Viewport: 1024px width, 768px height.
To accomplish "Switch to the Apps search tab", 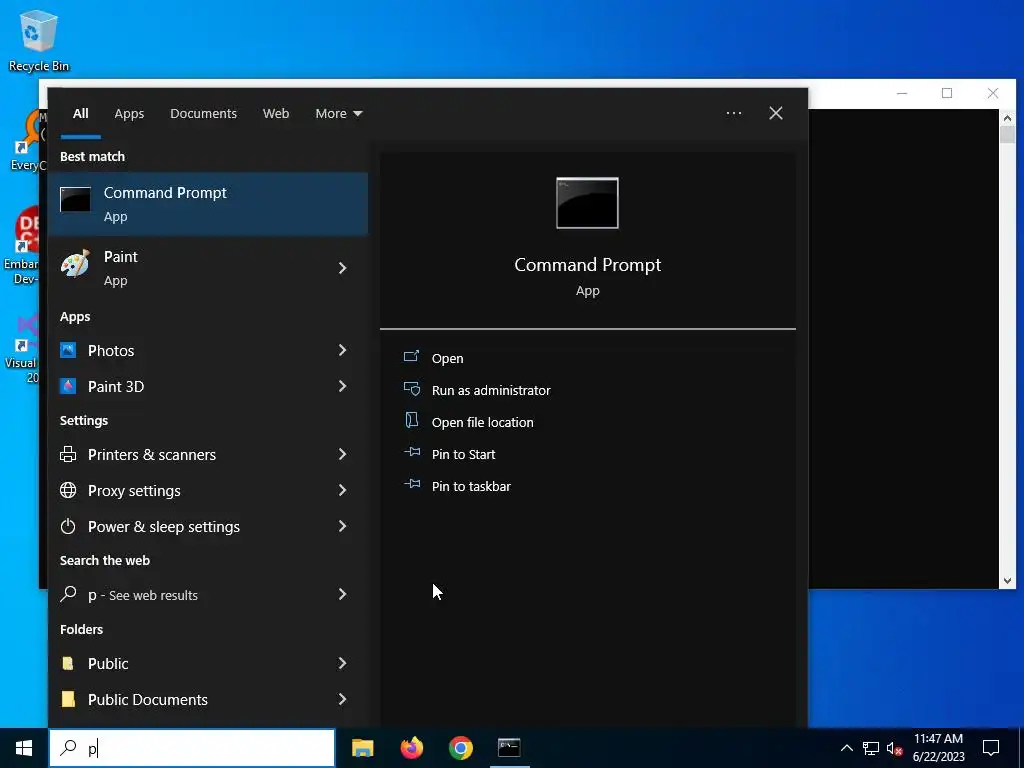I will (x=129, y=114).
